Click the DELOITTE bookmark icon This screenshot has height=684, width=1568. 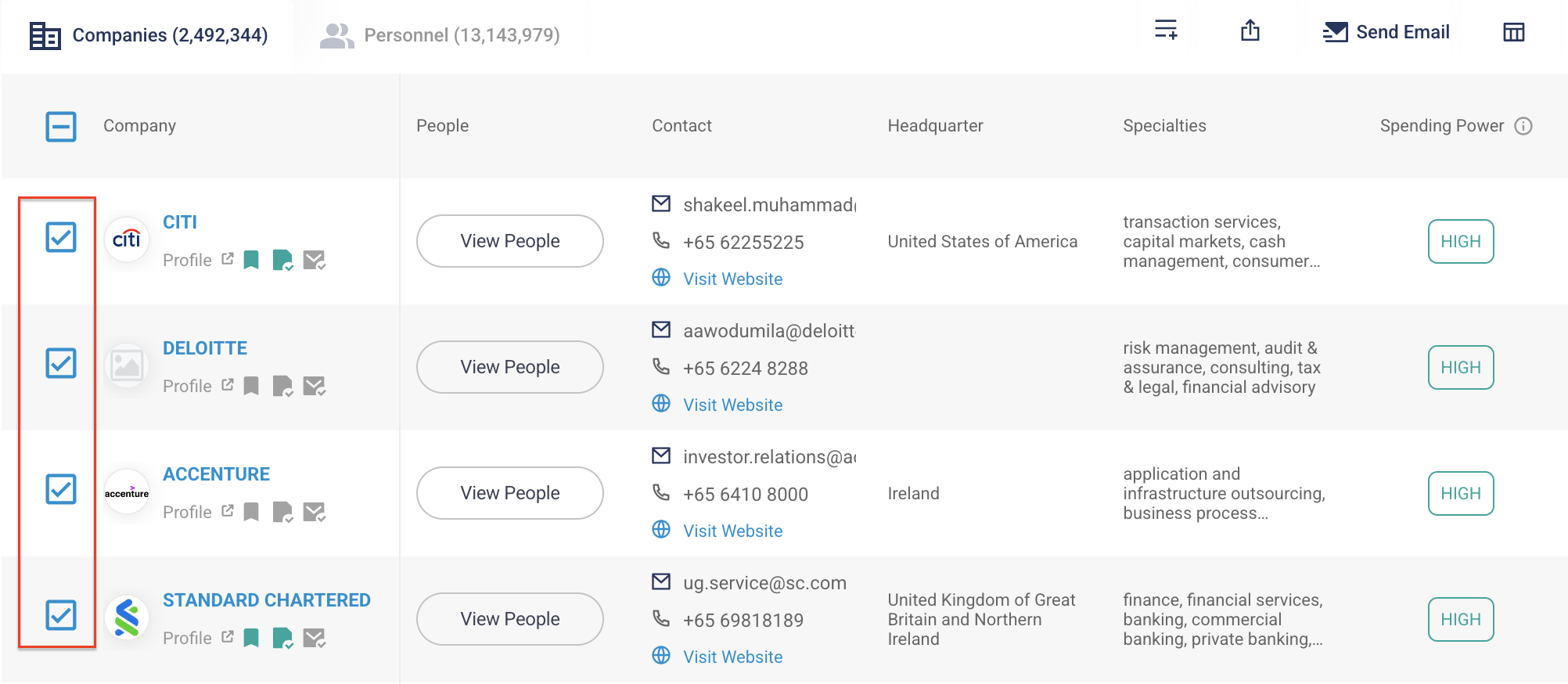(x=251, y=386)
